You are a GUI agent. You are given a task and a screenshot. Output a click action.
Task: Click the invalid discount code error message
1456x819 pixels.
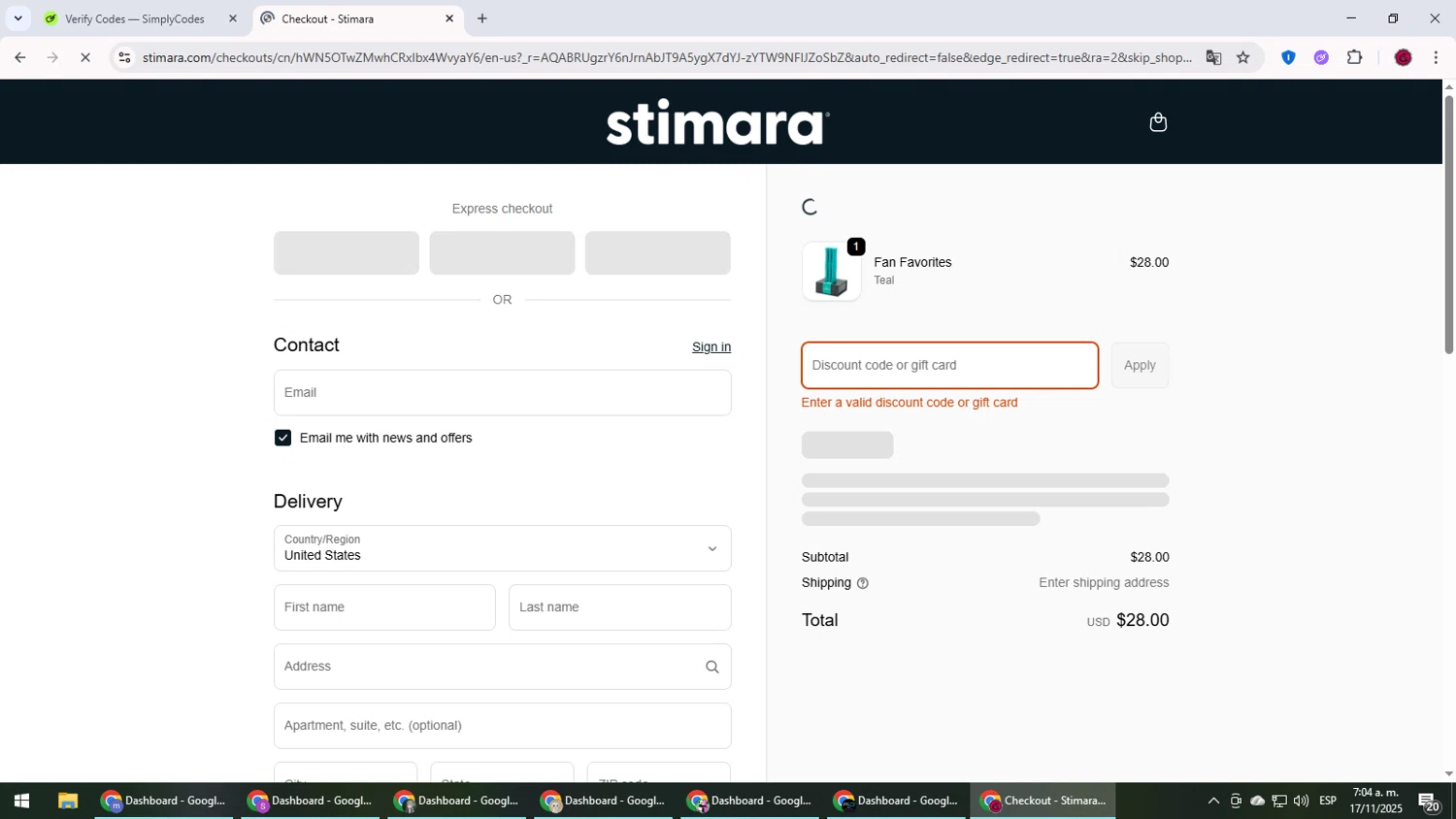click(x=910, y=403)
